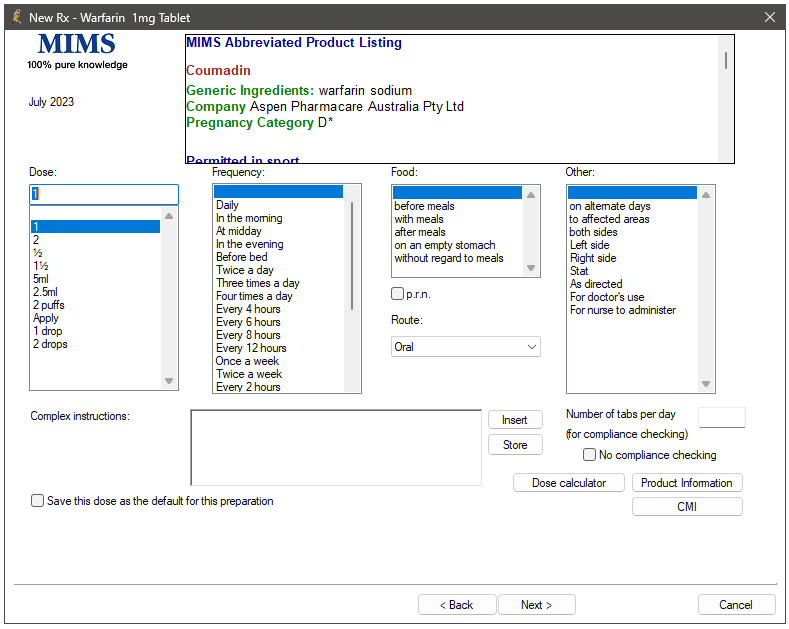Click the Dose input field

coord(104,194)
